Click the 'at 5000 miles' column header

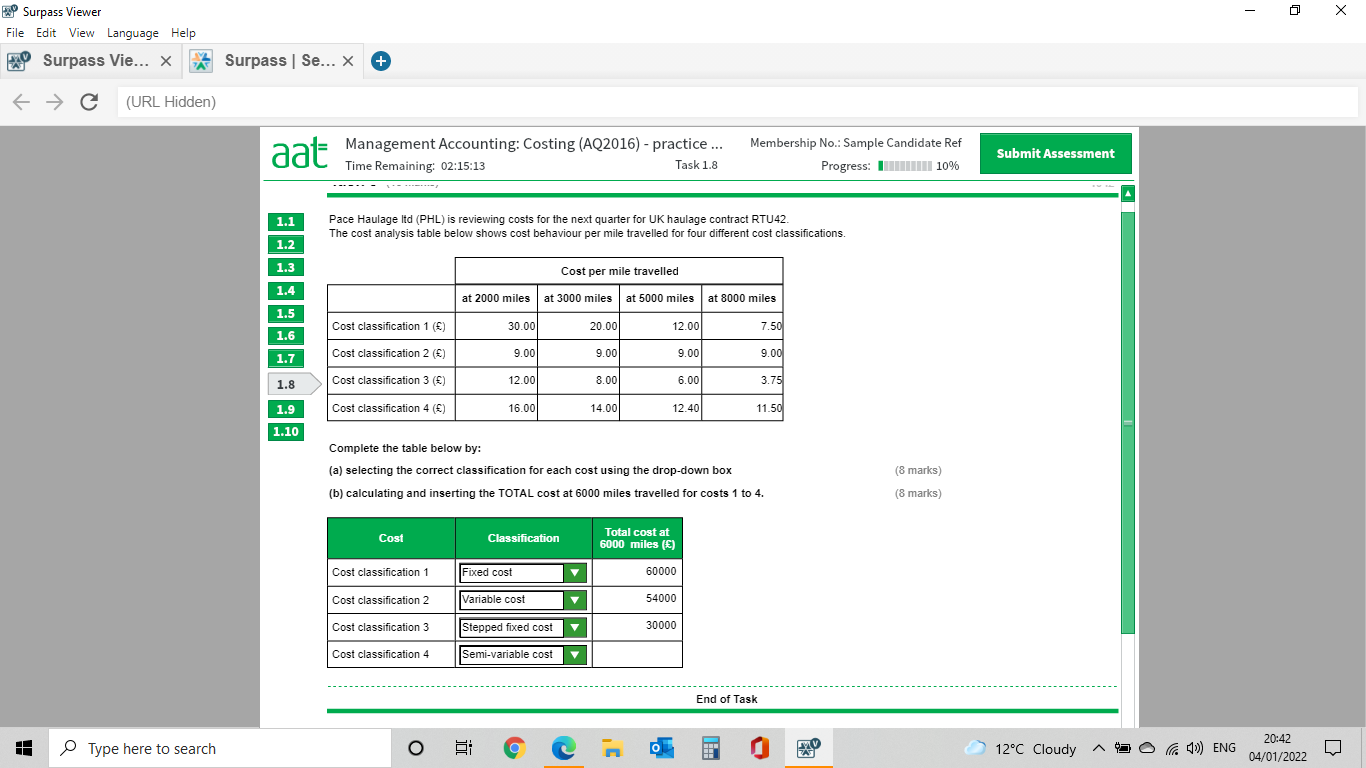tap(660, 298)
